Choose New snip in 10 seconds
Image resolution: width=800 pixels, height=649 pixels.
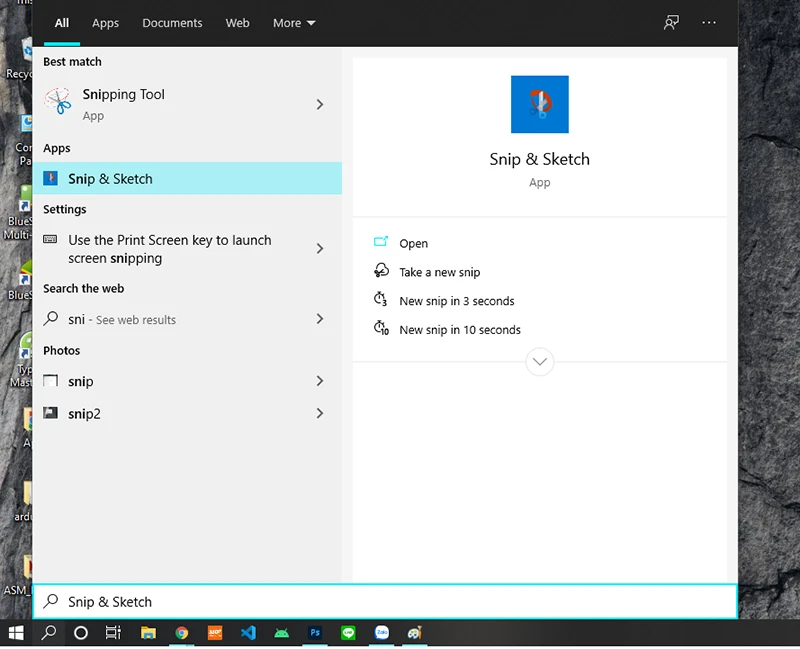point(459,330)
